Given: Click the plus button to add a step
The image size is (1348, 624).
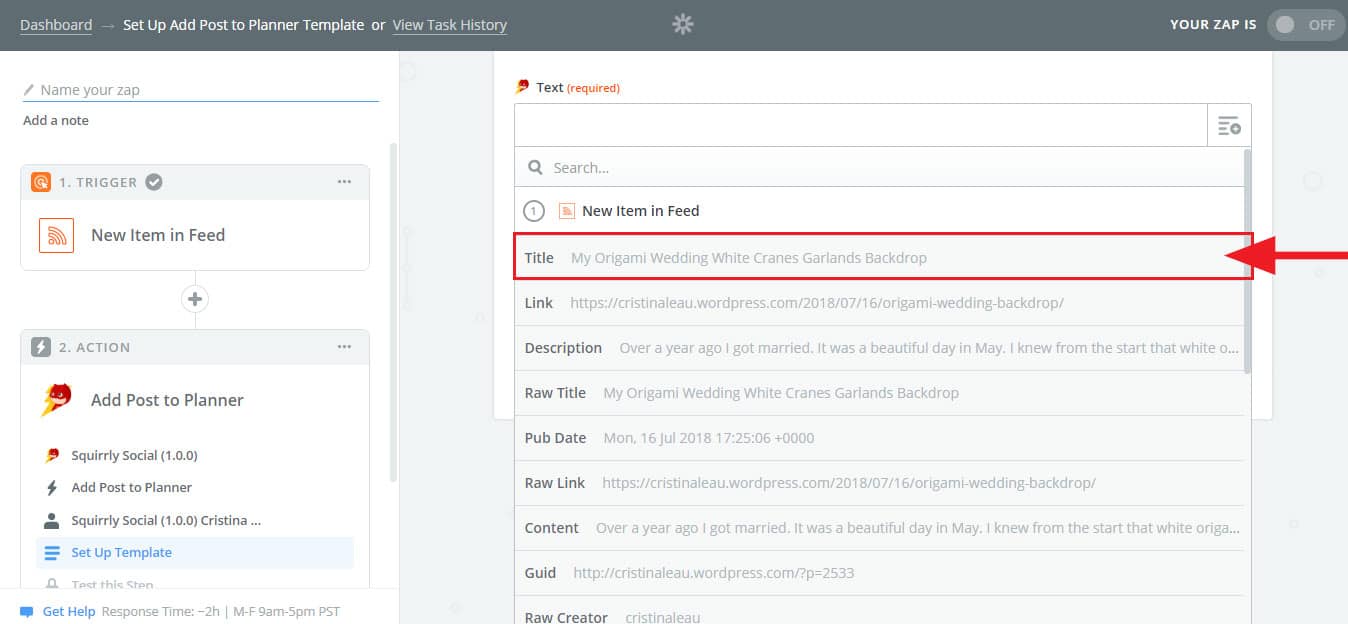Looking at the screenshot, I should 195,299.
